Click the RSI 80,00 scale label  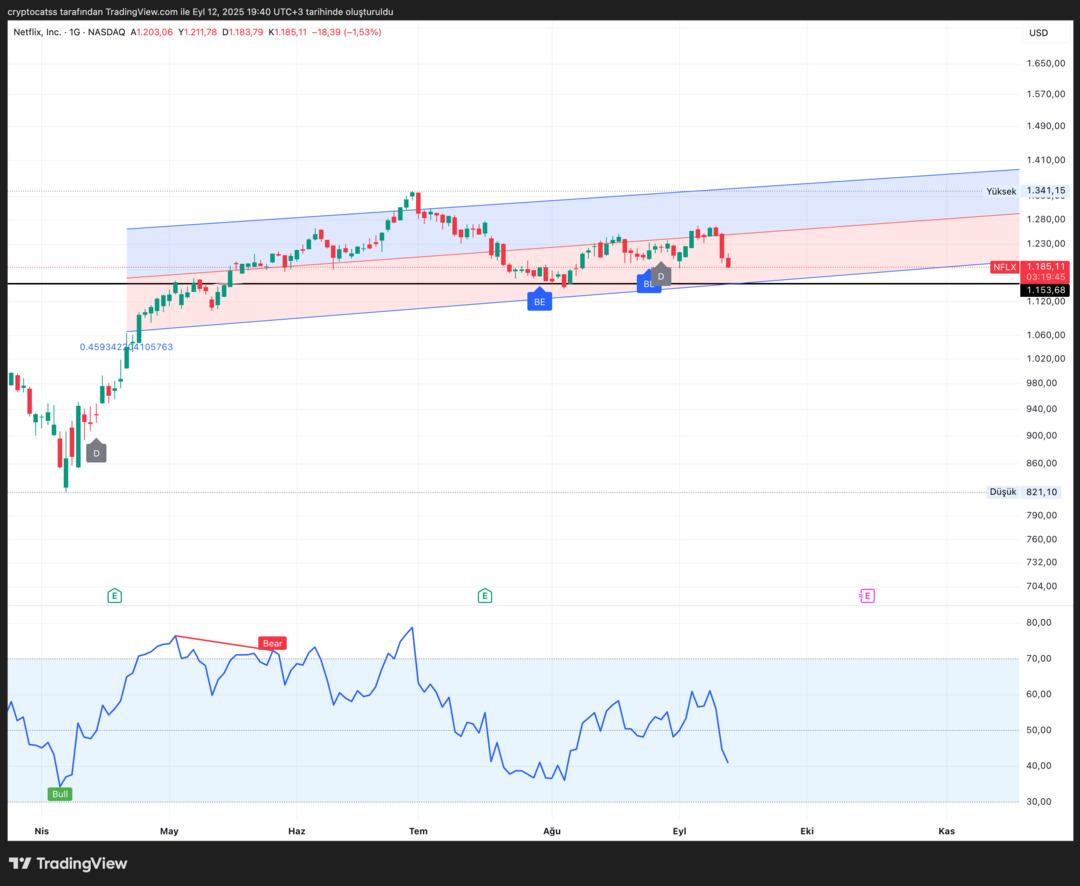(x=1039, y=622)
